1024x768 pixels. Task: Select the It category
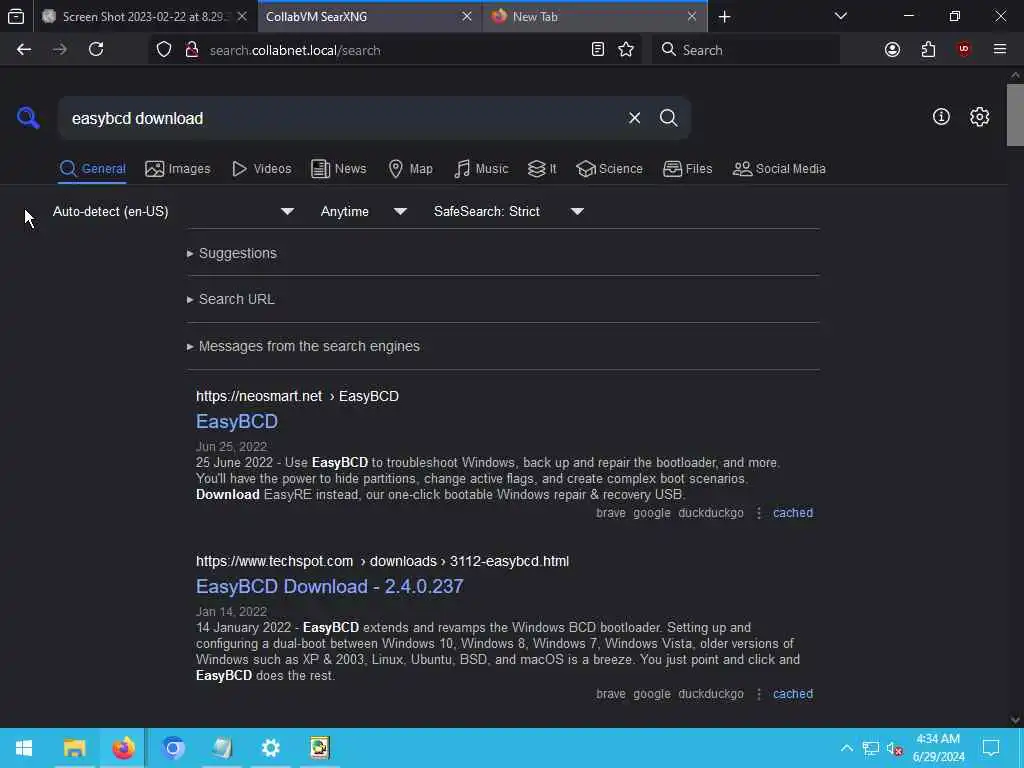click(542, 169)
